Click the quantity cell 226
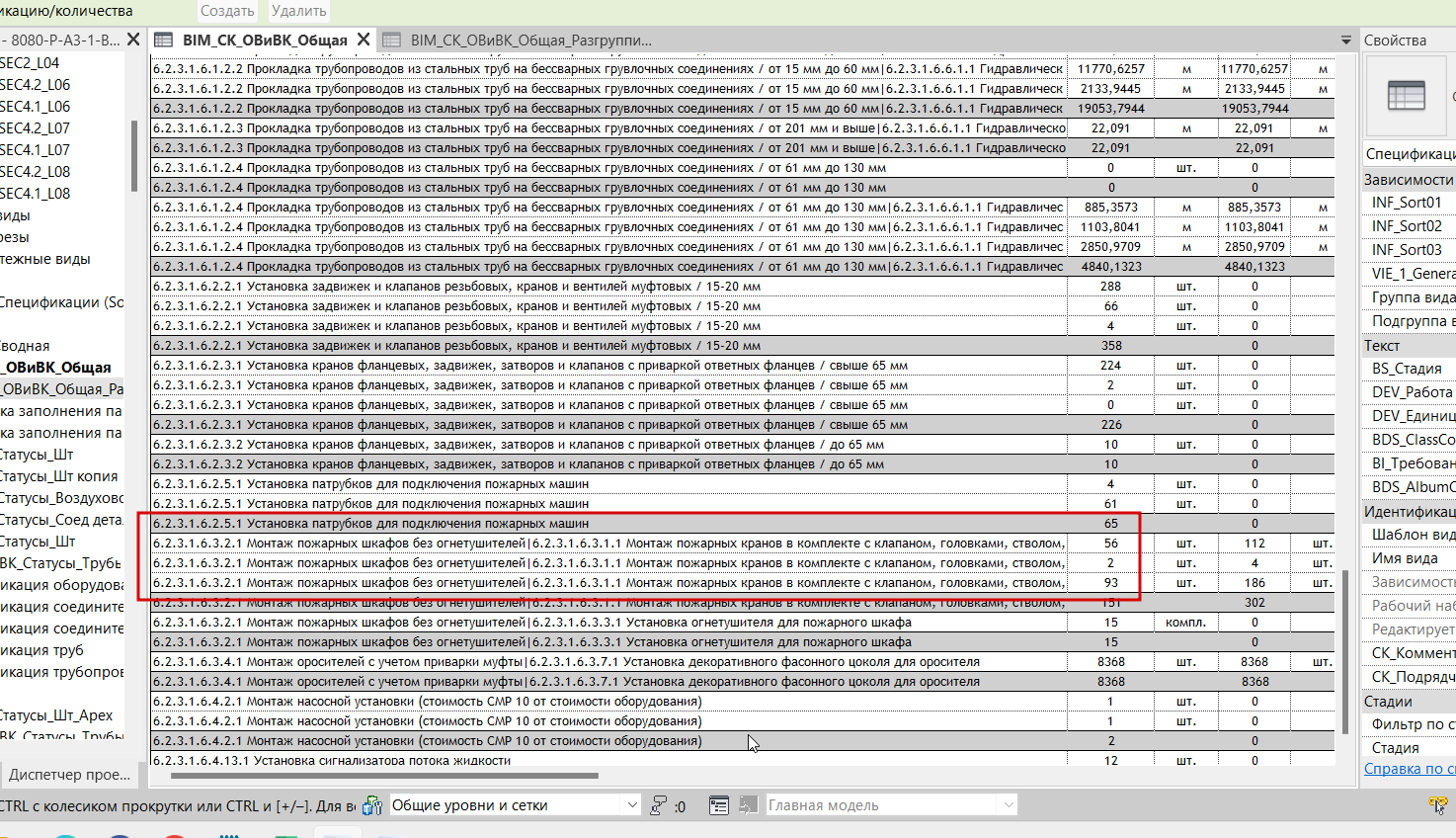The width and height of the screenshot is (1456, 838). point(1110,424)
